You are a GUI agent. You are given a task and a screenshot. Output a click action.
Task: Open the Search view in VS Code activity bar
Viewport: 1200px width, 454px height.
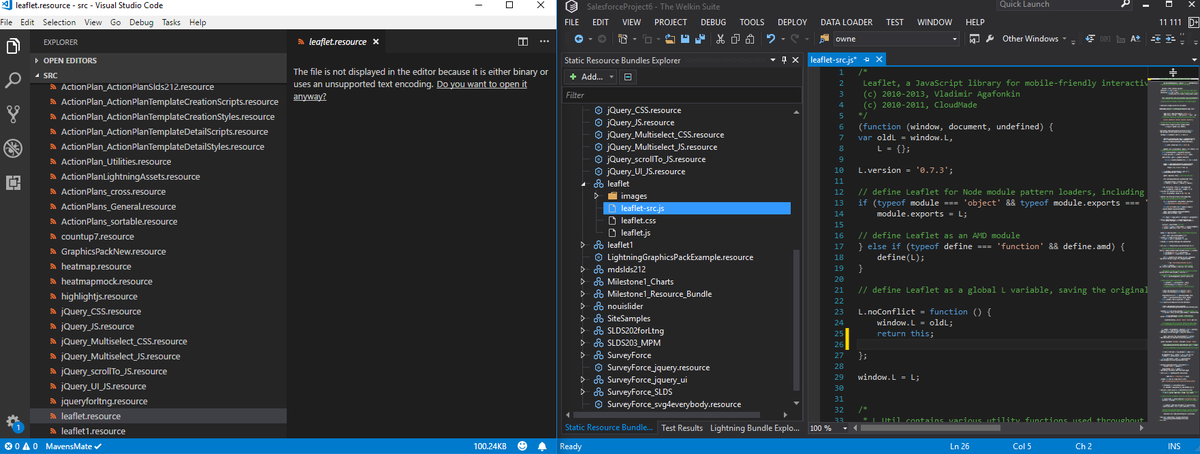click(x=14, y=80)
